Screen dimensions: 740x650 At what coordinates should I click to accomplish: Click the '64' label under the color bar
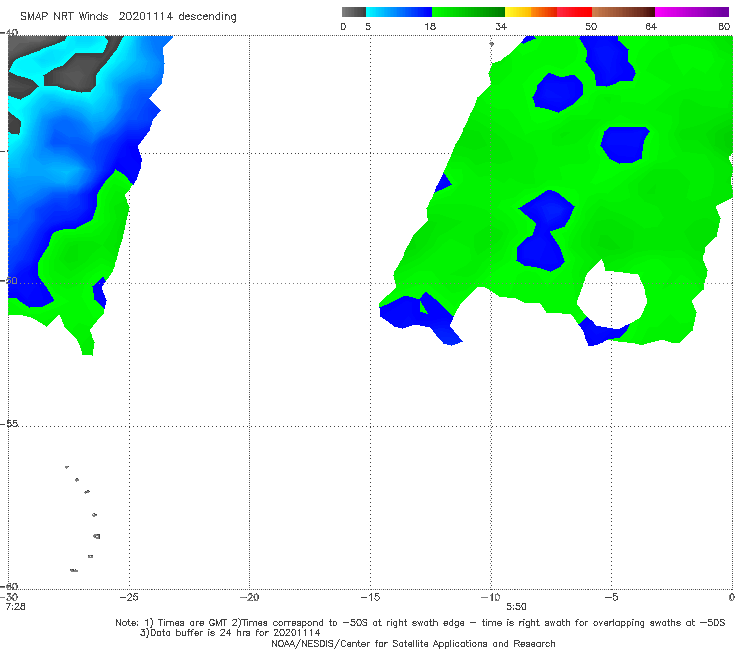tap(651, 26)
